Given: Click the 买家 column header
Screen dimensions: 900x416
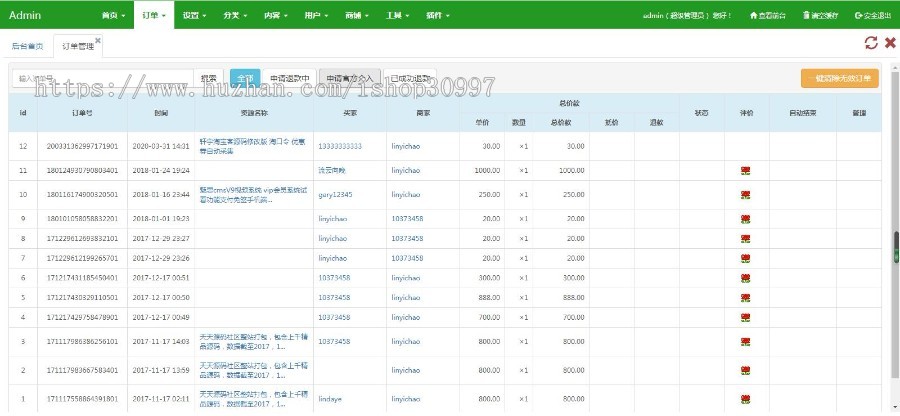Looking at the screenshot, I should (350, 113).
